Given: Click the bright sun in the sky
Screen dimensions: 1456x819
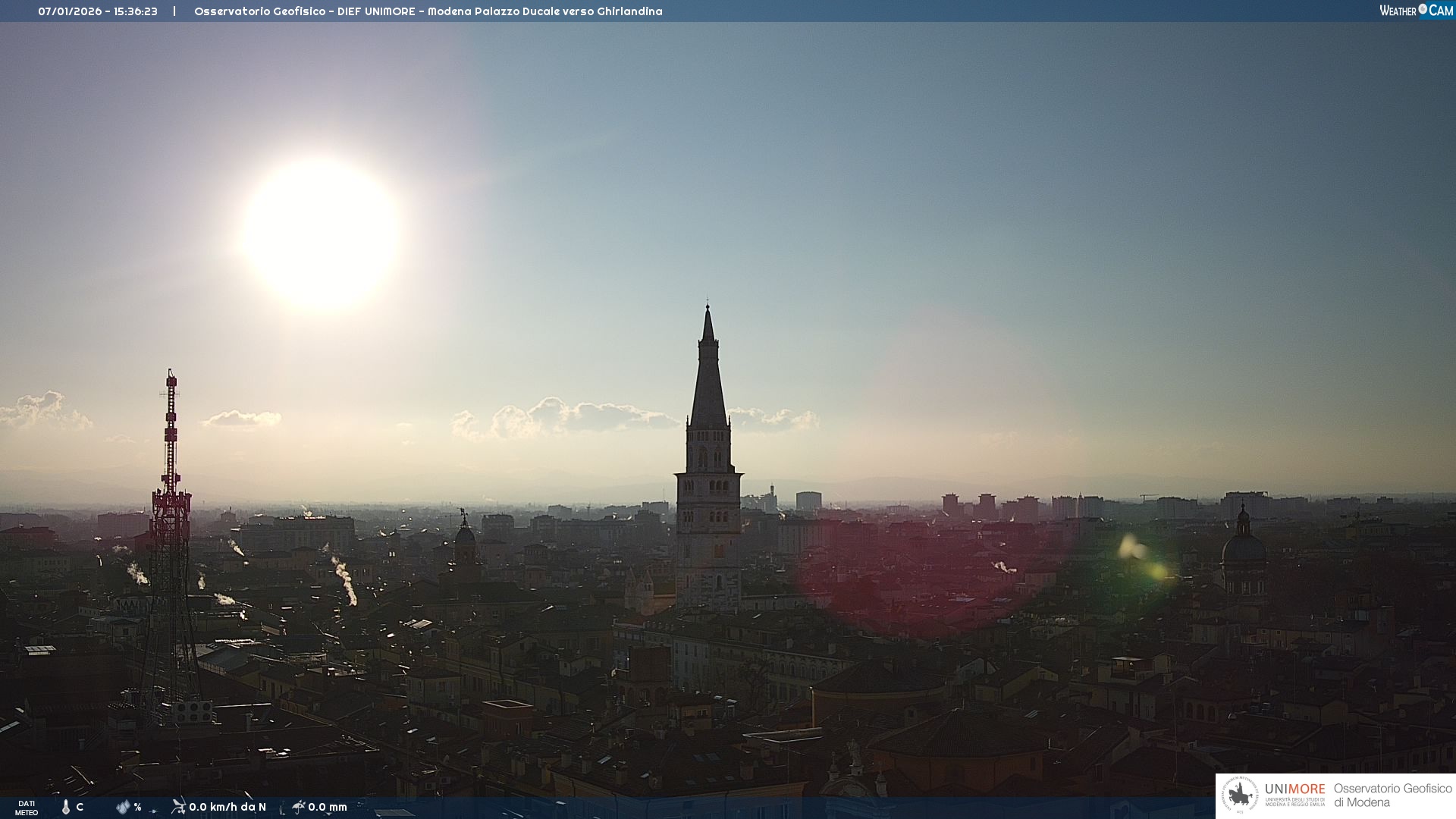Looking at the screenshot, I should point(321,234).
